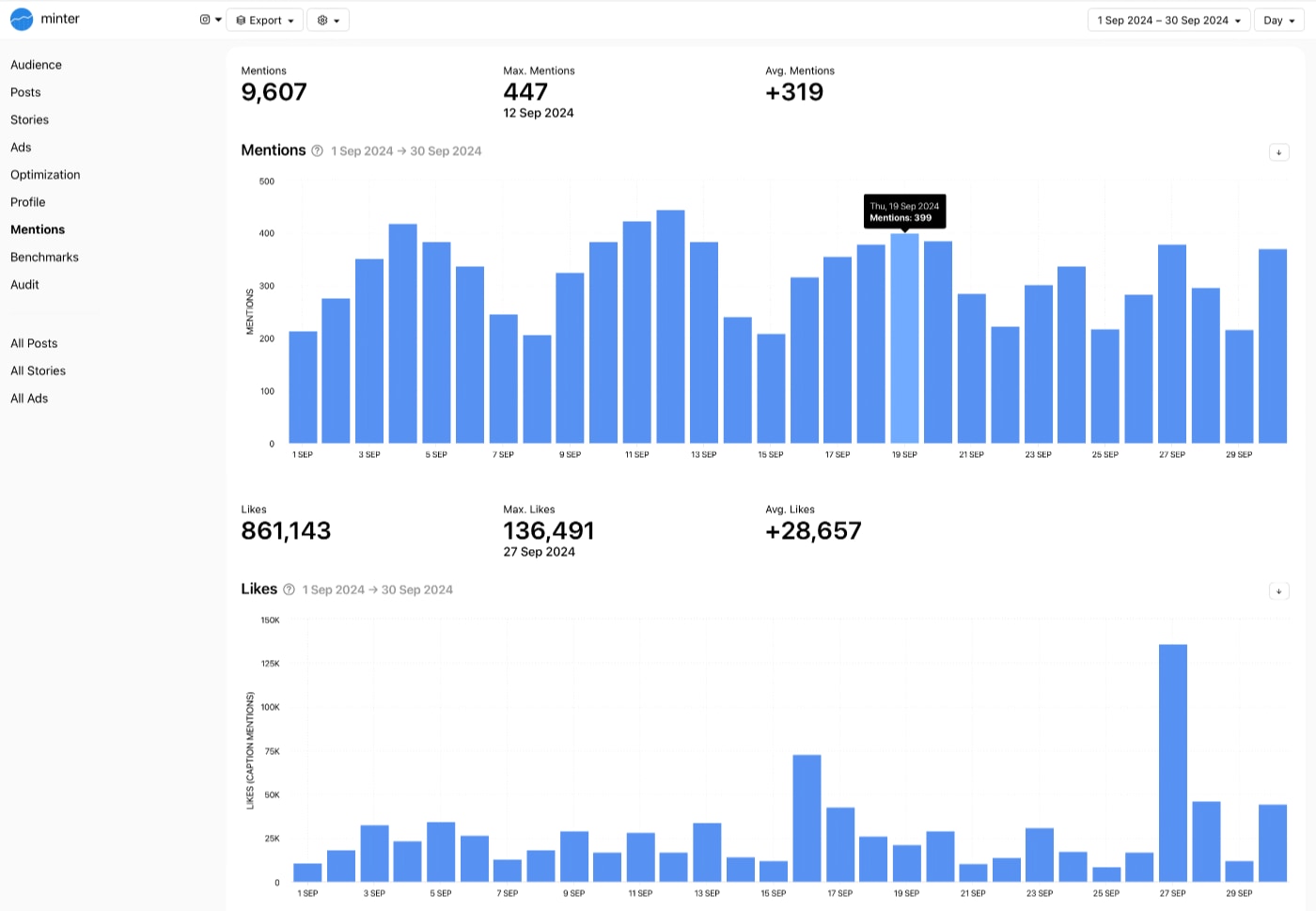Open the Benchmarks page
This screenshot has width=1316, height=911.
click(44, 257)
